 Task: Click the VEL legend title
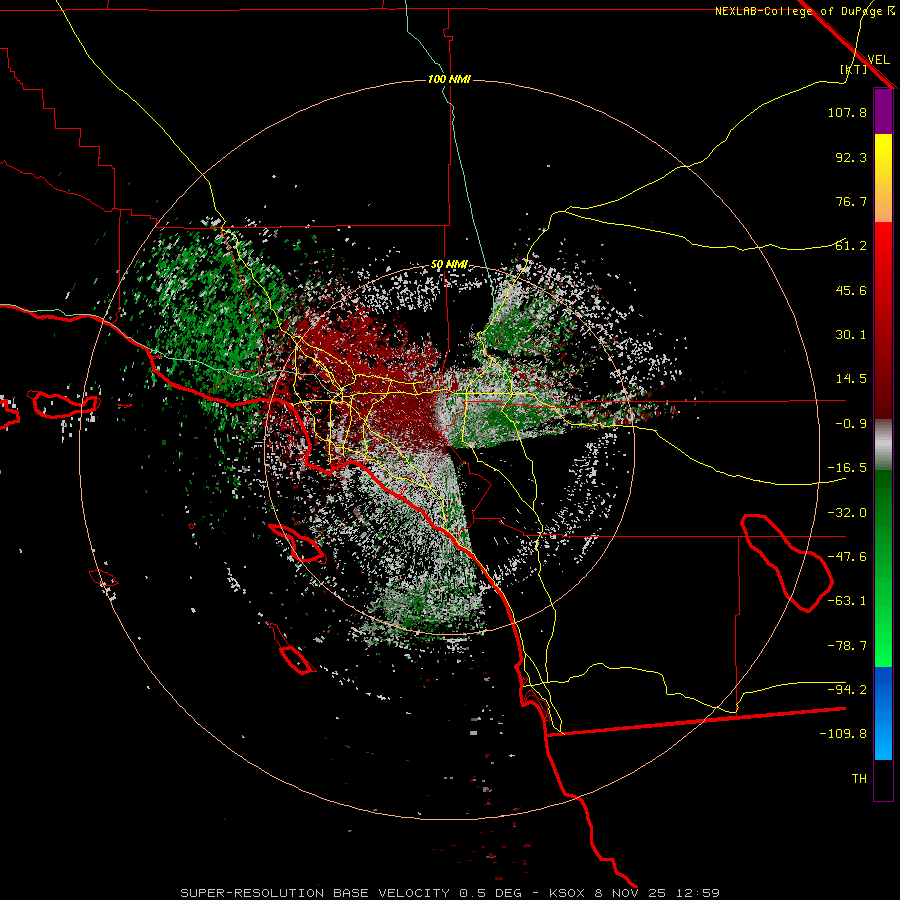pos(878,60)
